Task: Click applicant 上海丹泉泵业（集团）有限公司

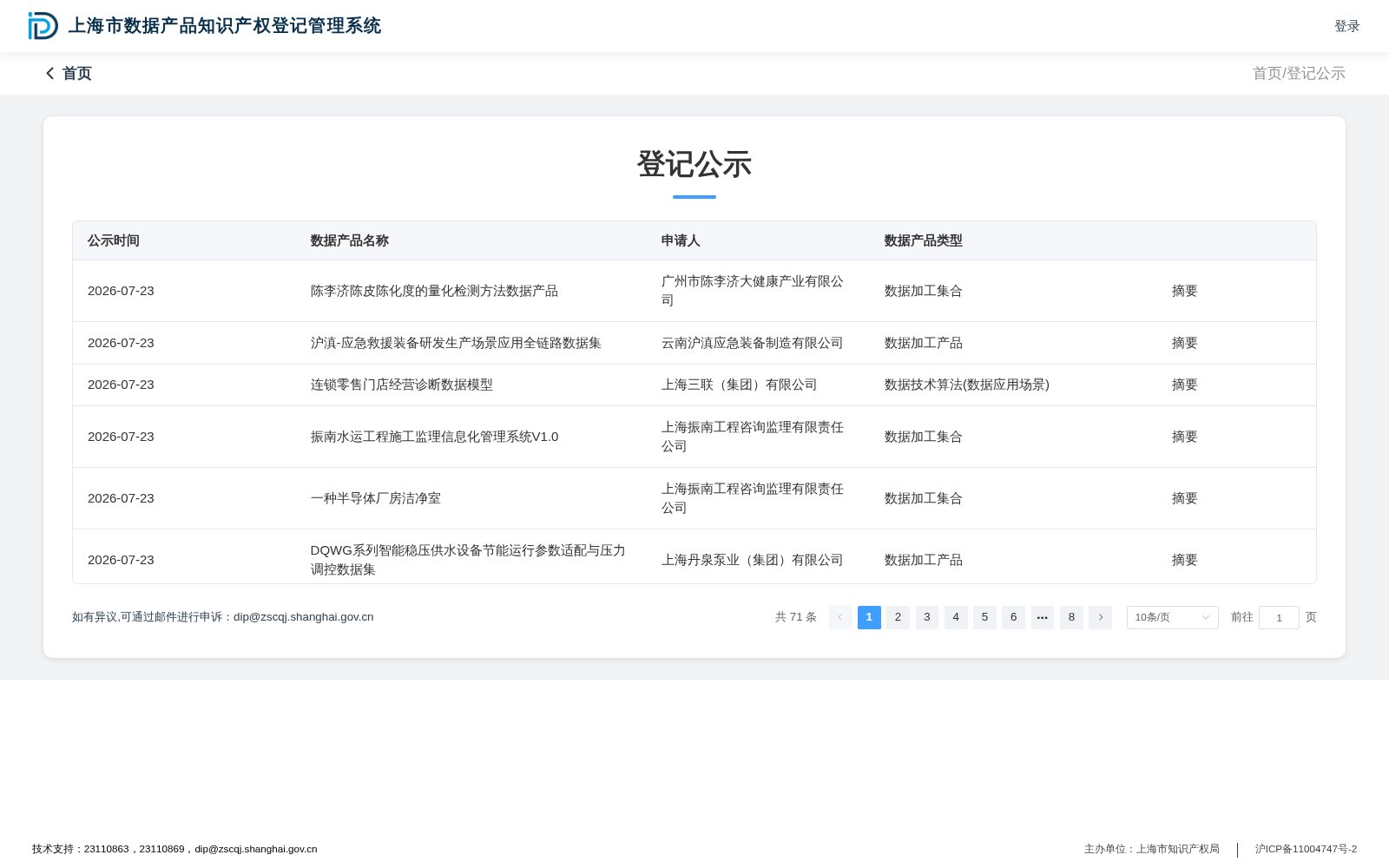Action: pos(753,560)
